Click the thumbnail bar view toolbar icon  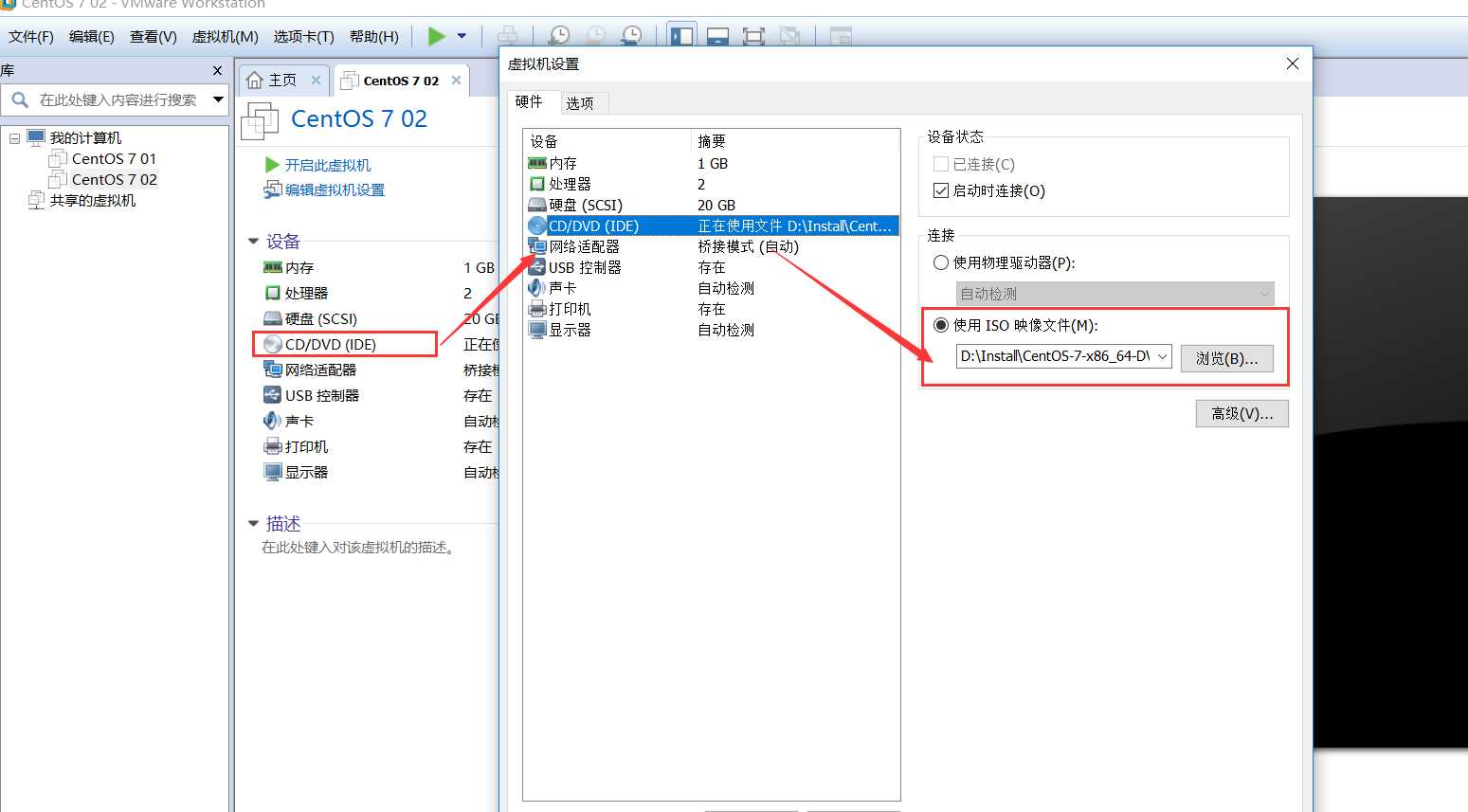717,37
